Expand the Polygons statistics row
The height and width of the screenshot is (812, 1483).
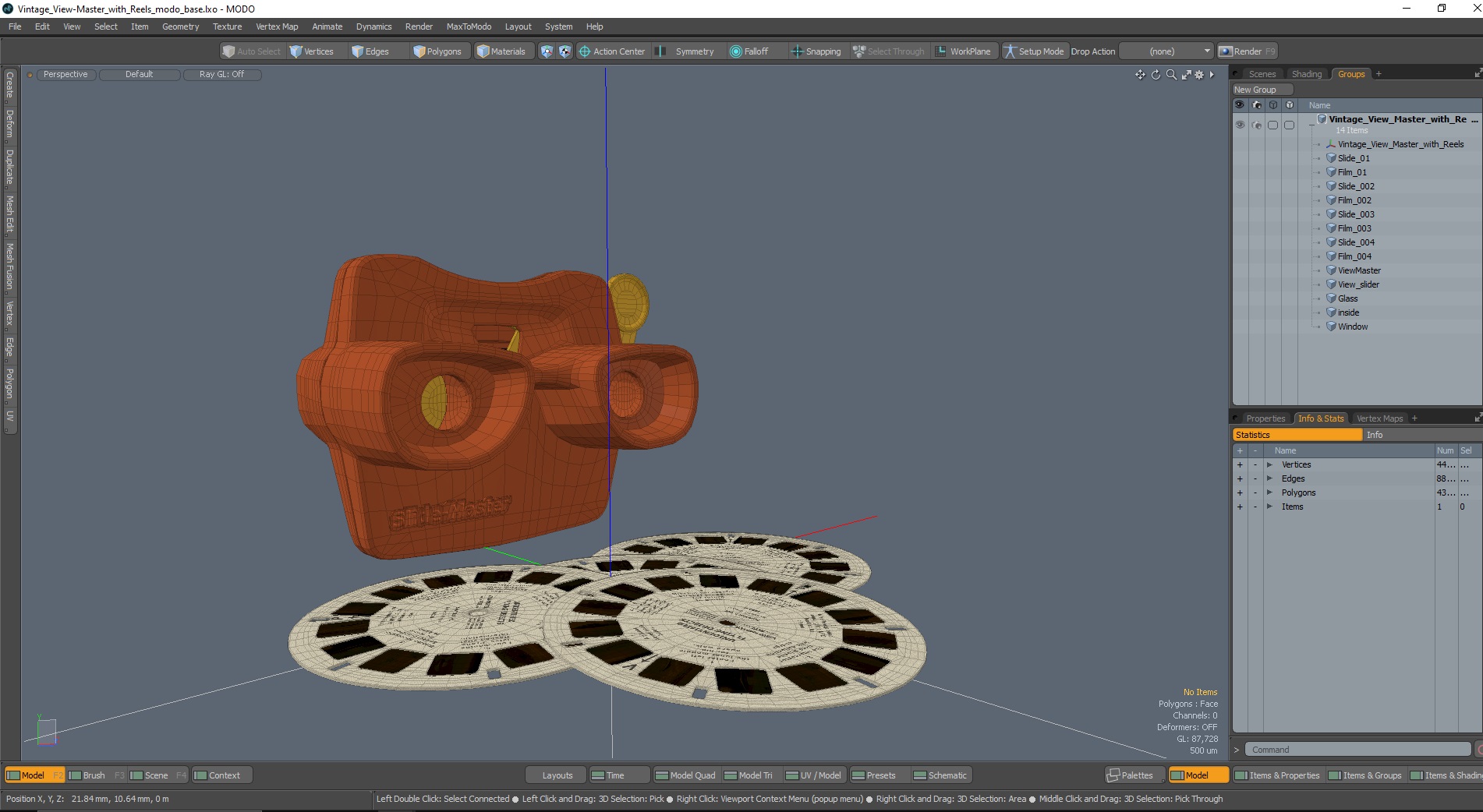pyautogui.click(x=1269, y=493)
